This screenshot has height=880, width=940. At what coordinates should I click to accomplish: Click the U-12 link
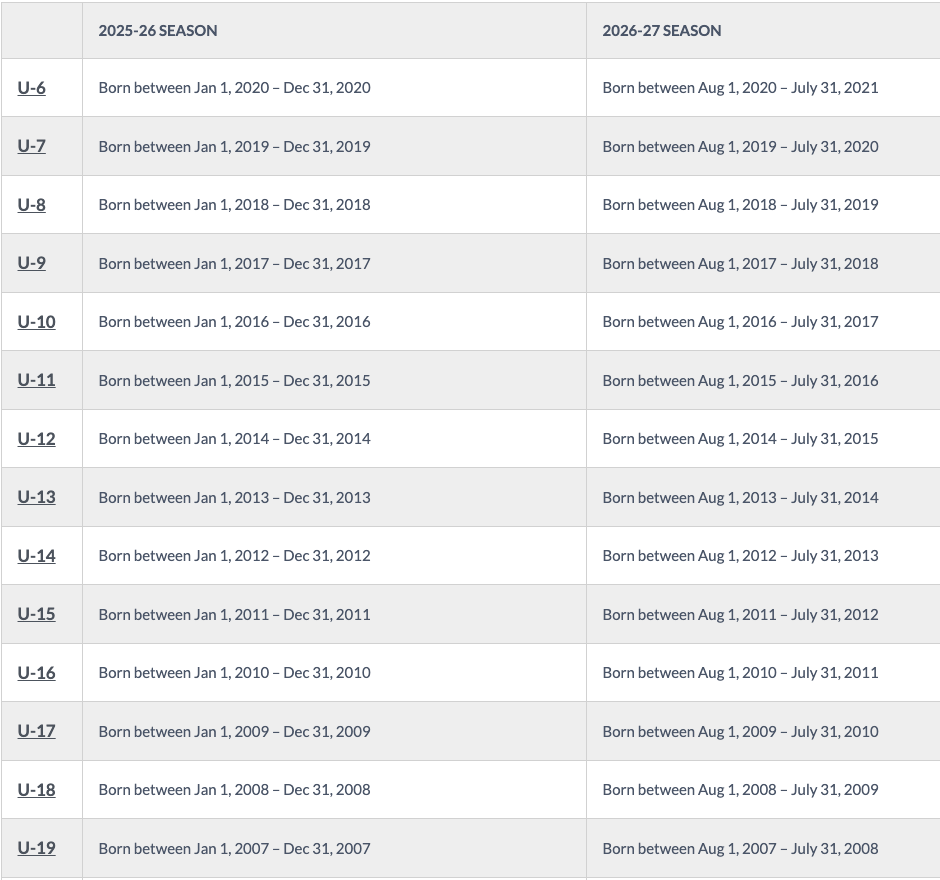(36, 439)
